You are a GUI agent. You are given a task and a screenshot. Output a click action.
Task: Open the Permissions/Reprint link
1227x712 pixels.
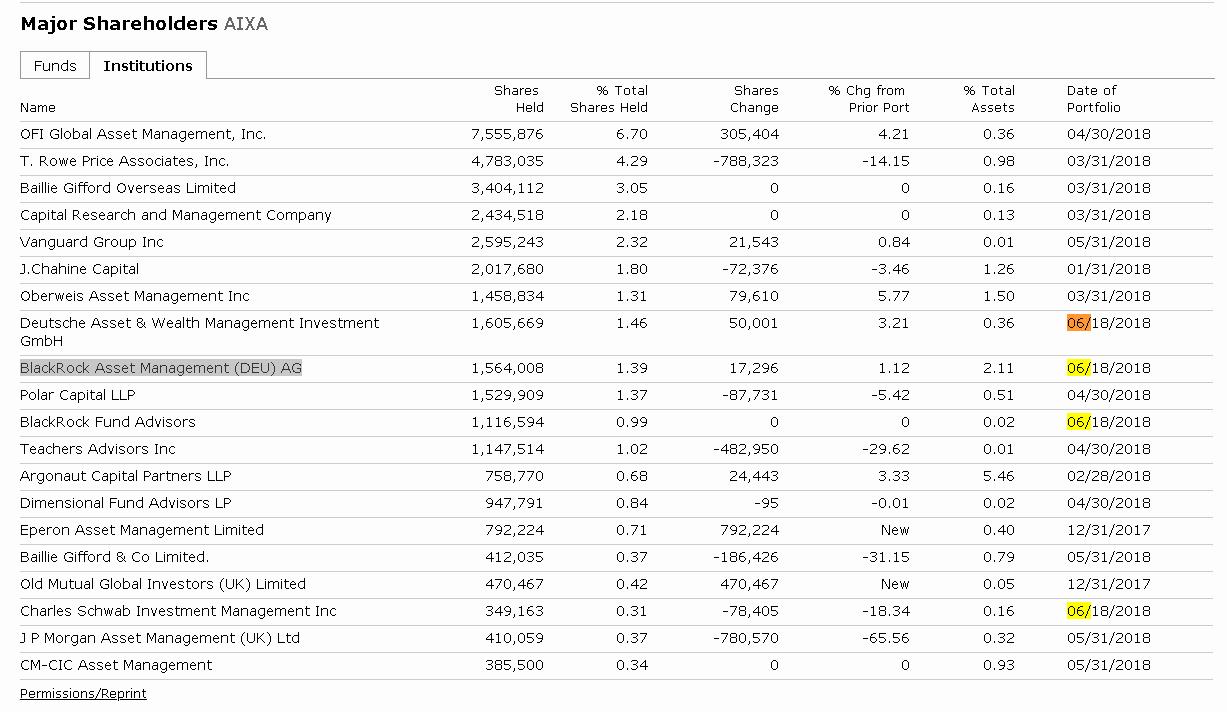83,693
